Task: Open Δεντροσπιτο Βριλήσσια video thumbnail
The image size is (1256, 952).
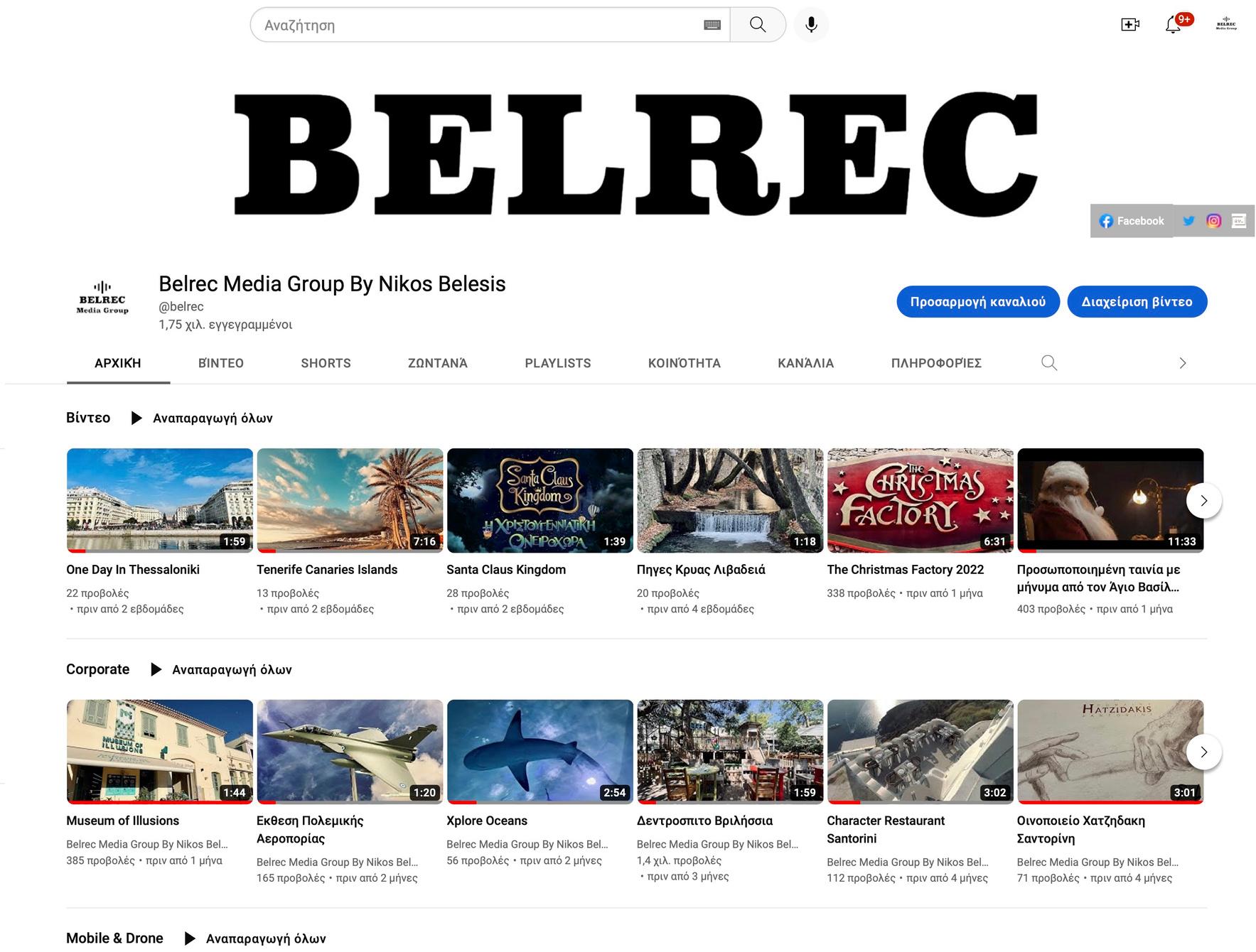Action: click(x=730, y=752)
